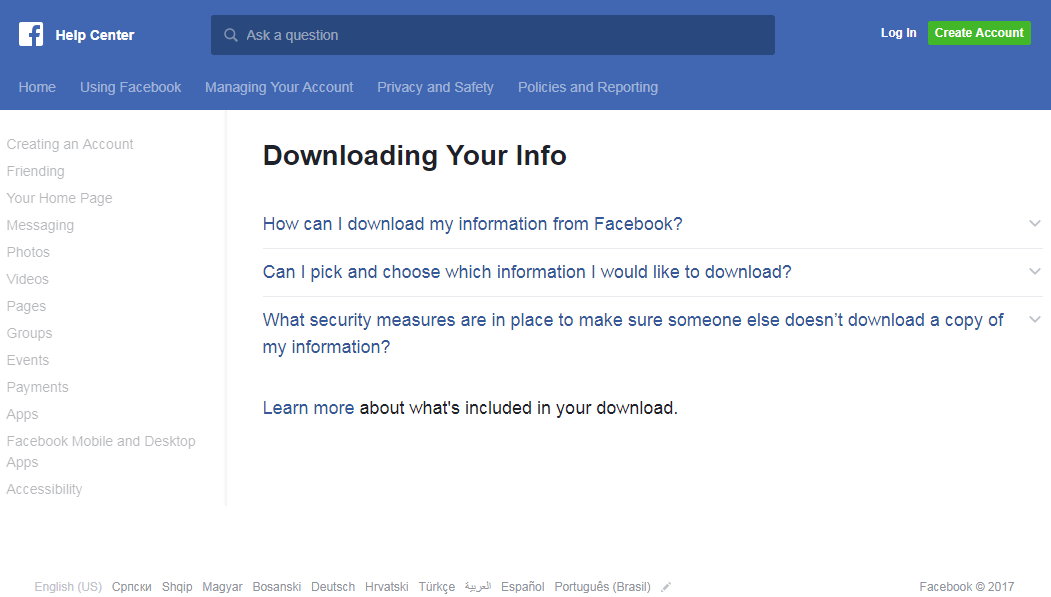Viewport: 1051px width, 597px height.
Task: Click the Home navigation item
Action: (37, 87)
